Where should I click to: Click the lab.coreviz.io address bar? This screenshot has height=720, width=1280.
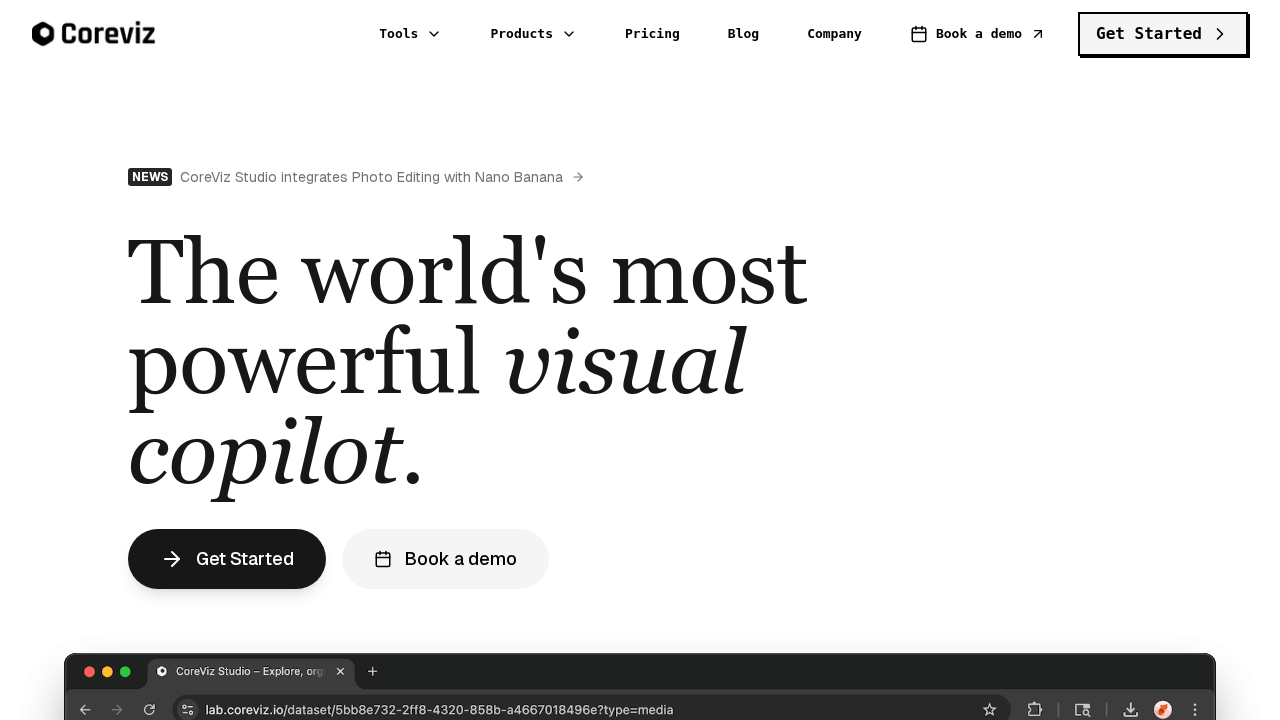tap(439, 710)
